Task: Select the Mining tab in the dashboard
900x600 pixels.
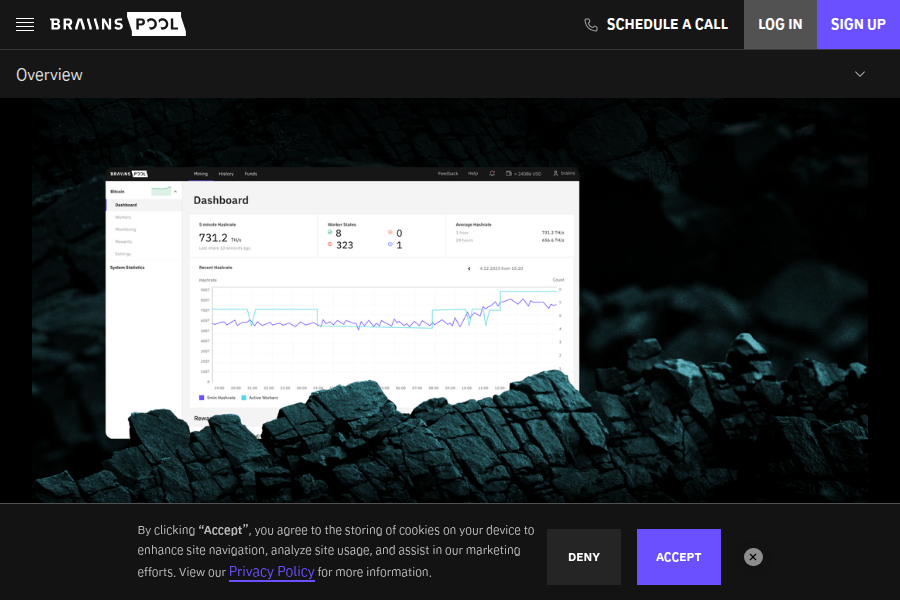Action: click(x=201, y=174)
